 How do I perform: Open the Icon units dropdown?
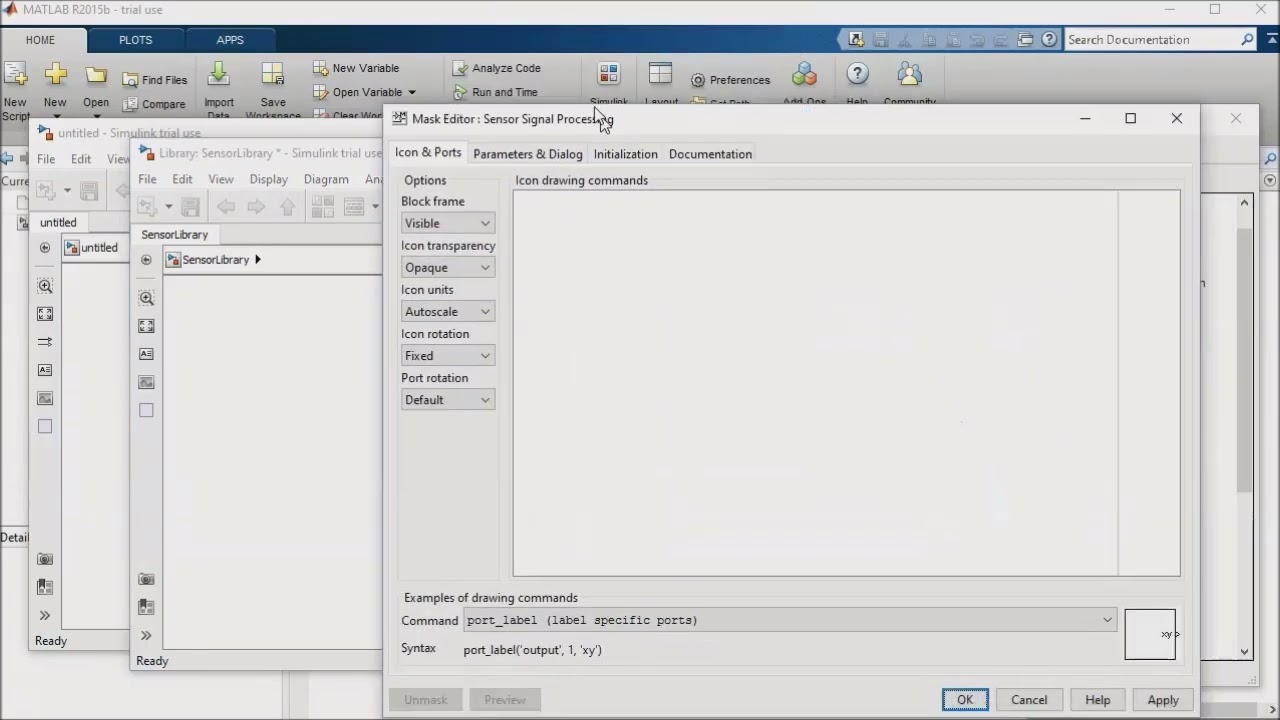click(x=447, y=311)
